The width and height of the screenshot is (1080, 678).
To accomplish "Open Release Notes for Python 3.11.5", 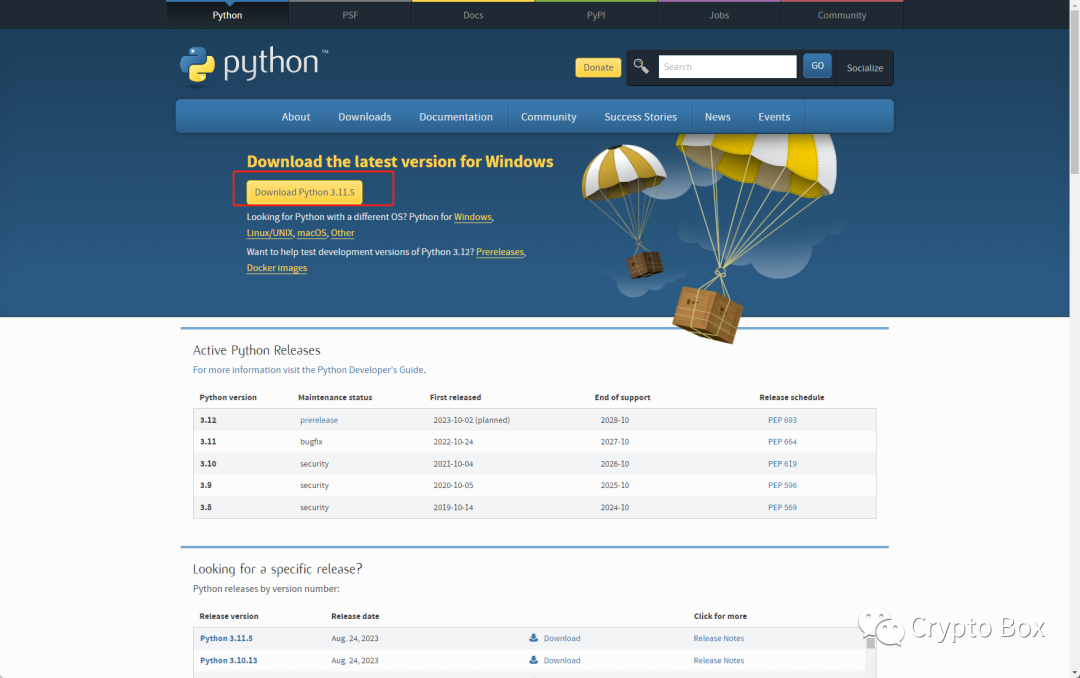I will pyautogui.click(x=718, y=638).
